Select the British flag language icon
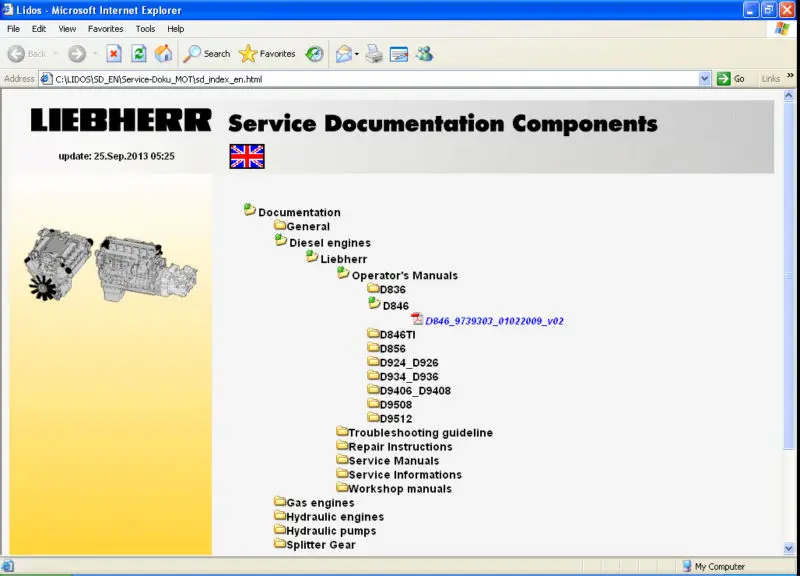The width and height of the screenshot is (800, 576). click(247, 156)
